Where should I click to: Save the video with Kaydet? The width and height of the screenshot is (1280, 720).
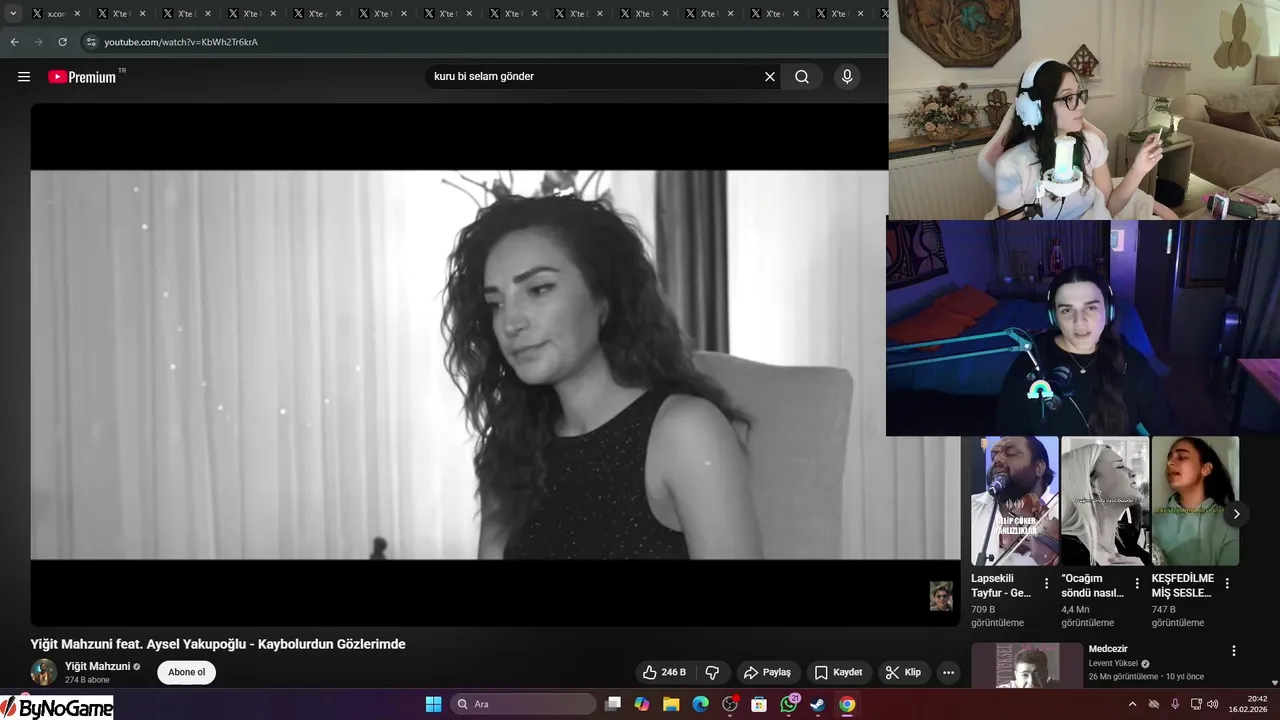point(838,672)
